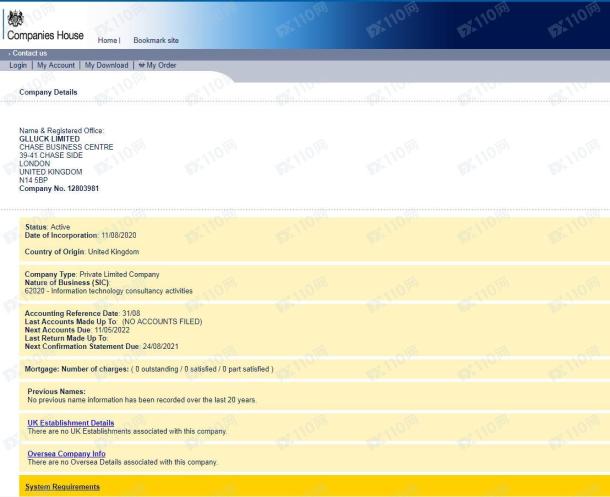
Task: Click postcode N14 5BP
Action: [x=33, y=180]
